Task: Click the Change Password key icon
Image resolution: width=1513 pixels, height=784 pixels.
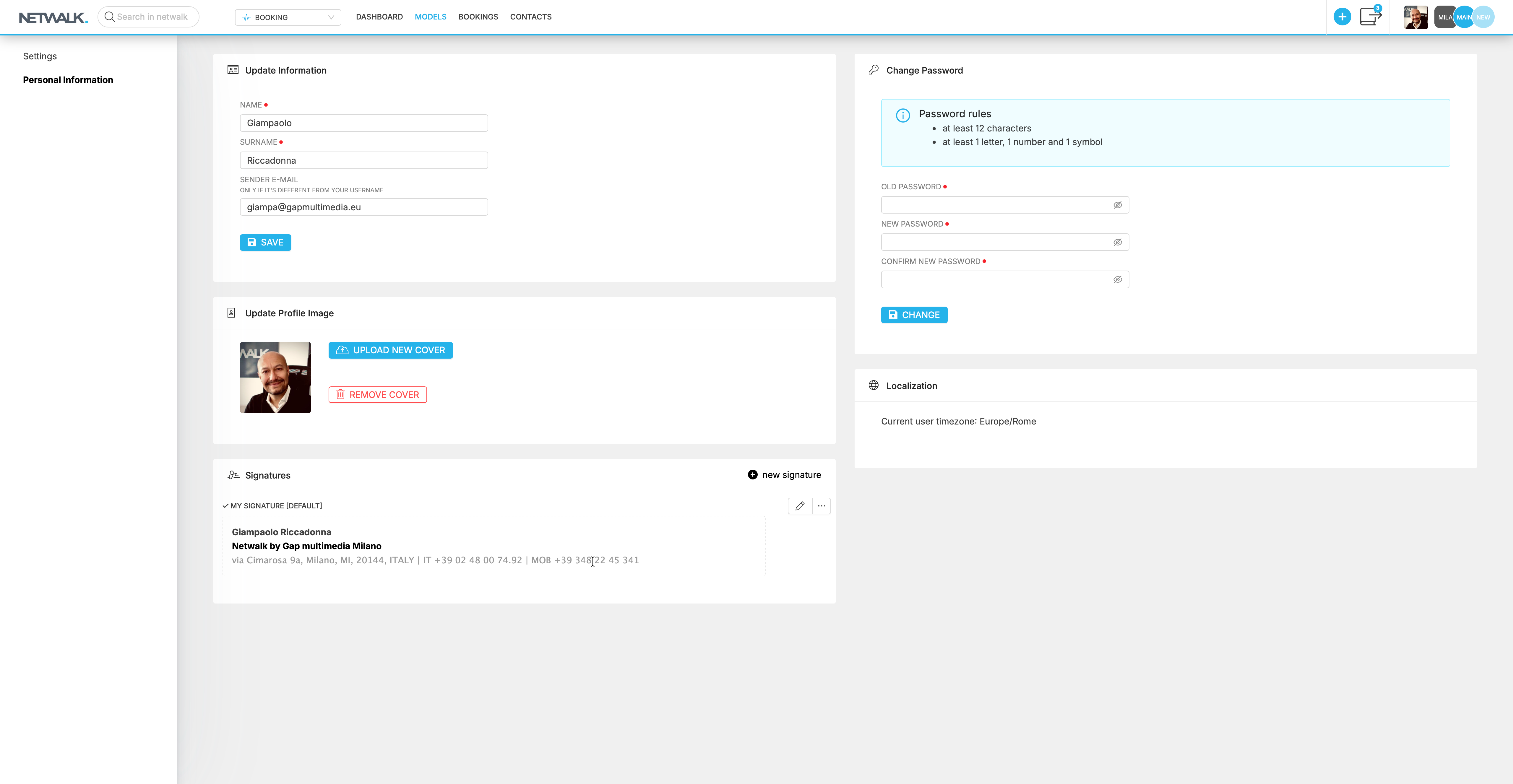Action: (x=874, y=70)
